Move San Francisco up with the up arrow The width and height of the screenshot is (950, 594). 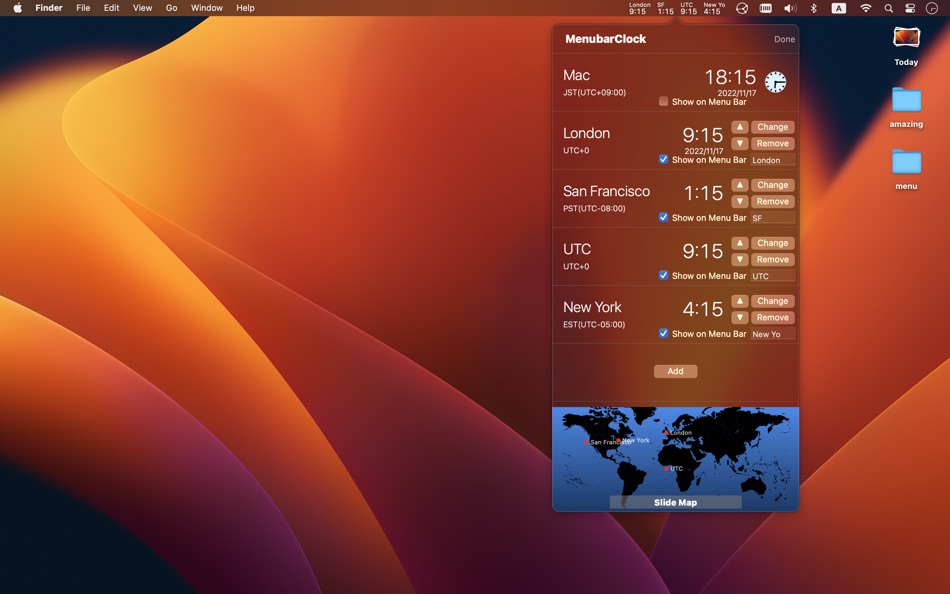(740, 185)
